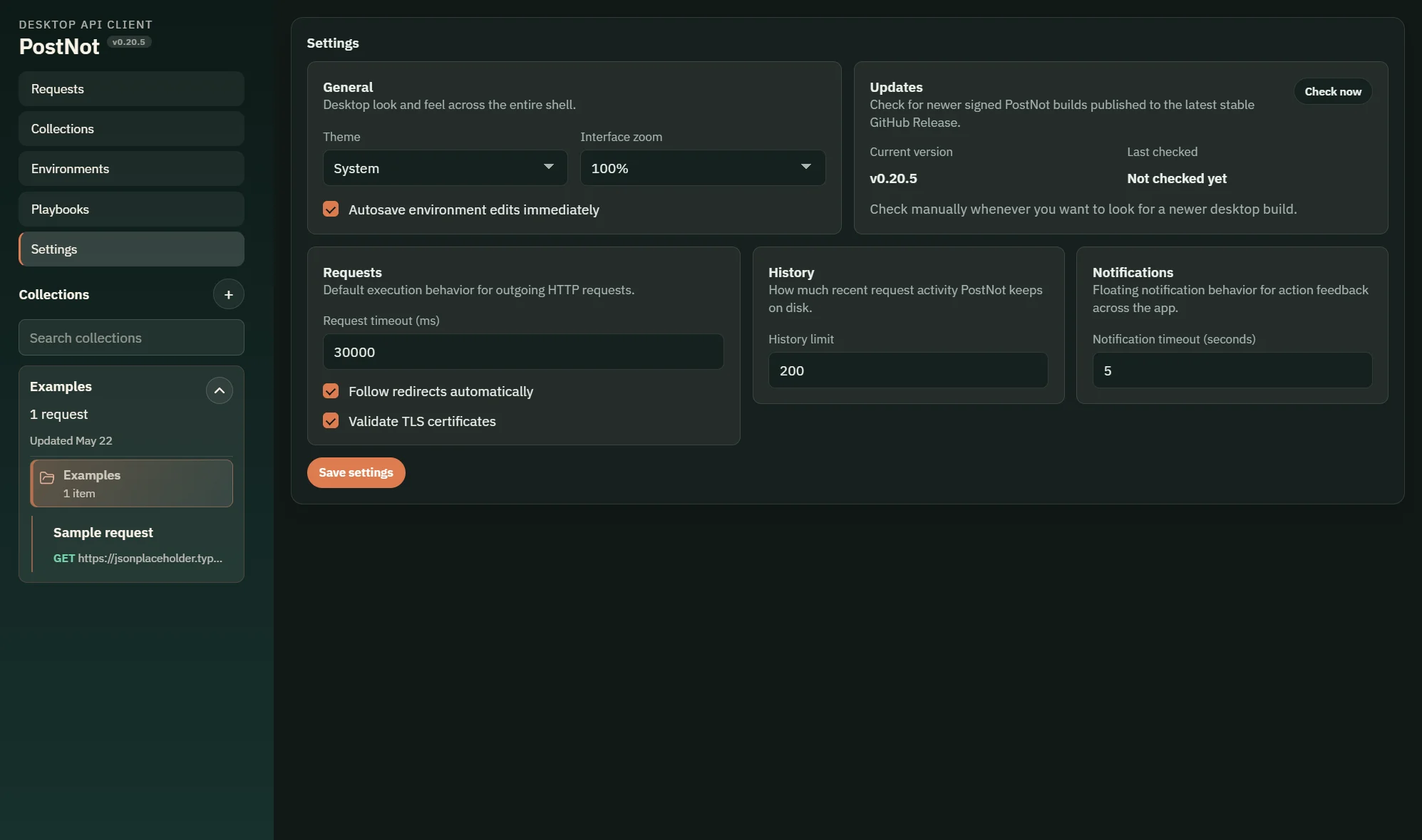Click the plus icon to add a collection
1422x840 pixels.
click(x=228, y=294)
